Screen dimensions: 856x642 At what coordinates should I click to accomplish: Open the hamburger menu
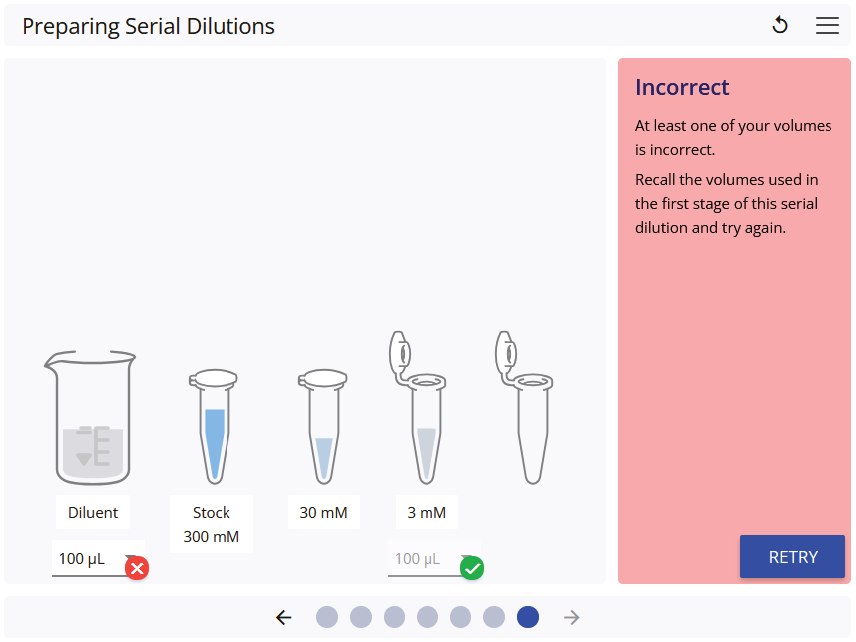pos(827,25)
